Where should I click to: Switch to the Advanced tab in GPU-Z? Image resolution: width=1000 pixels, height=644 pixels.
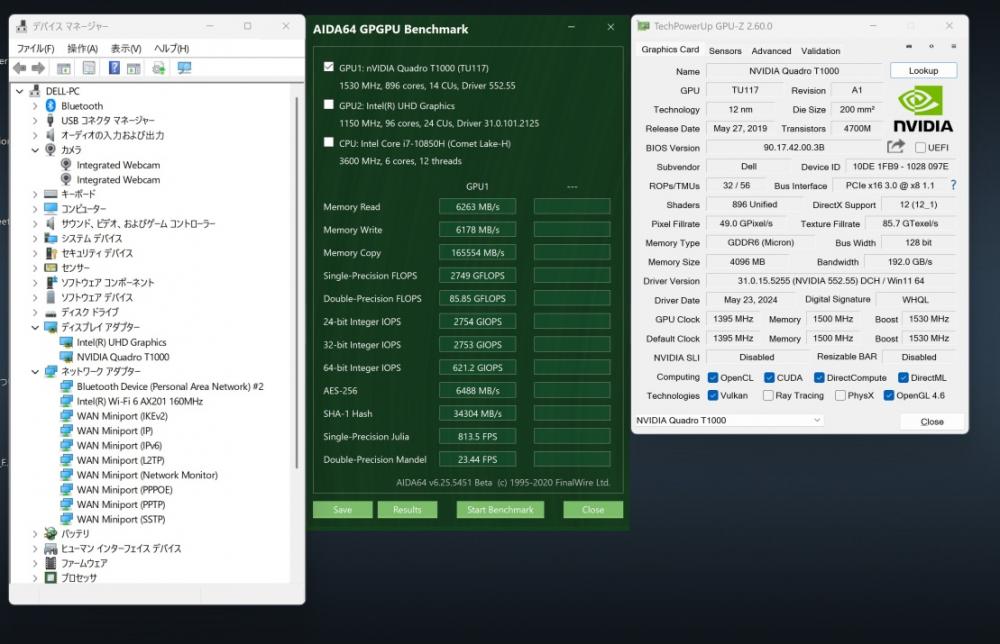[x=771, y=50]
